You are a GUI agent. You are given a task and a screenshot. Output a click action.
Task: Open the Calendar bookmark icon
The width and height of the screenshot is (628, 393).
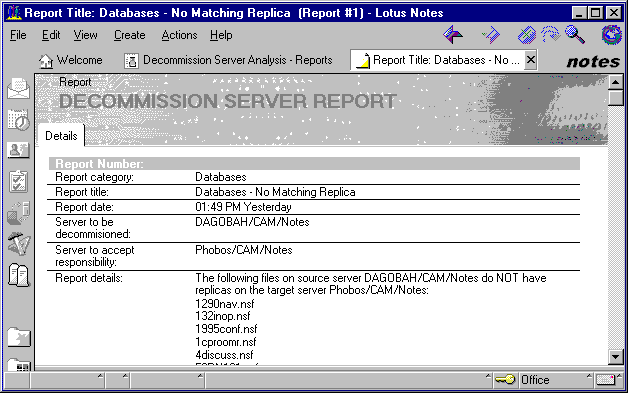18,119
